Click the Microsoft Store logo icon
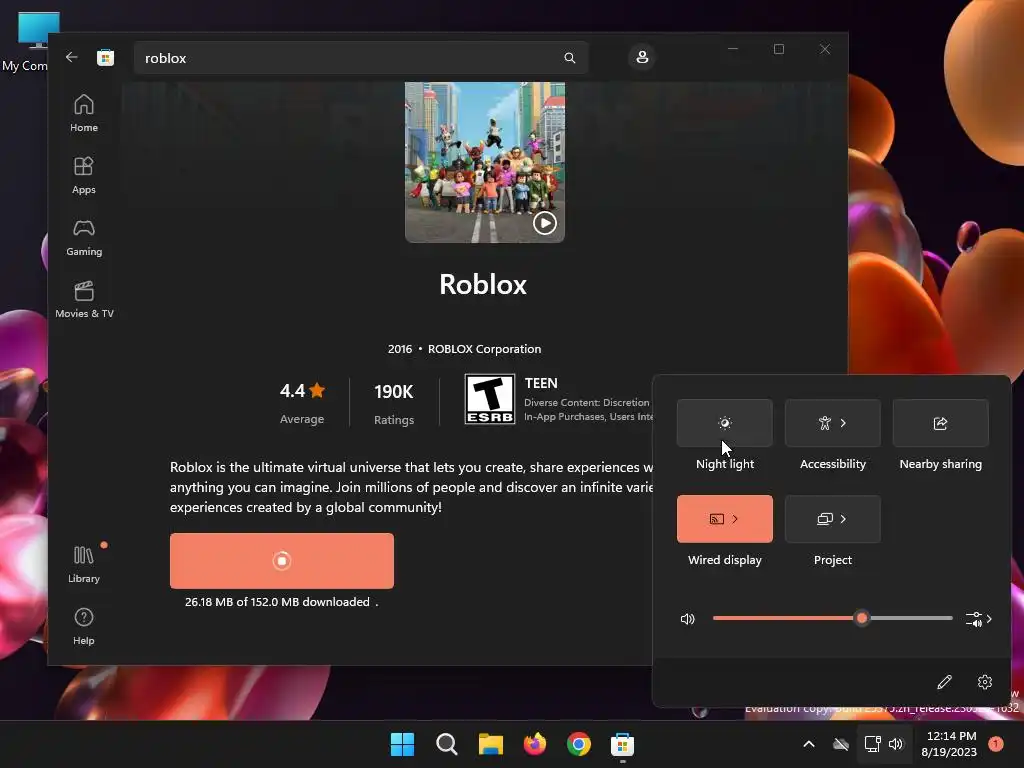Screen dimensions: 1024x768 click(x=106, y=57)
